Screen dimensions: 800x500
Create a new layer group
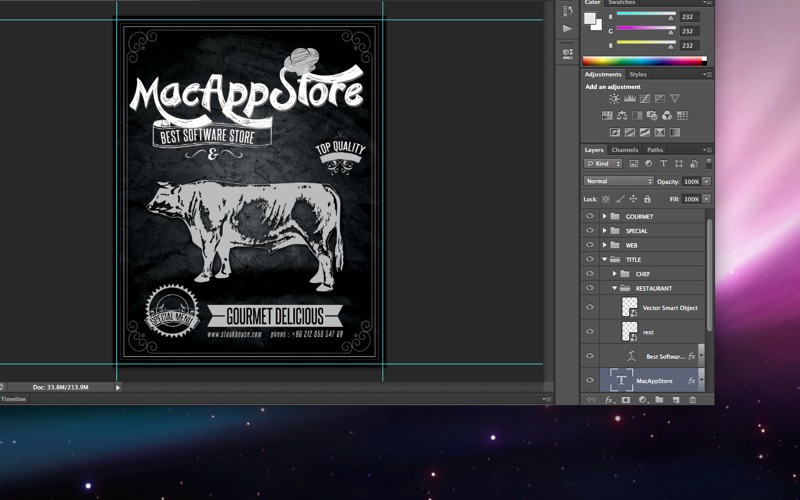(x=659, y=399)
